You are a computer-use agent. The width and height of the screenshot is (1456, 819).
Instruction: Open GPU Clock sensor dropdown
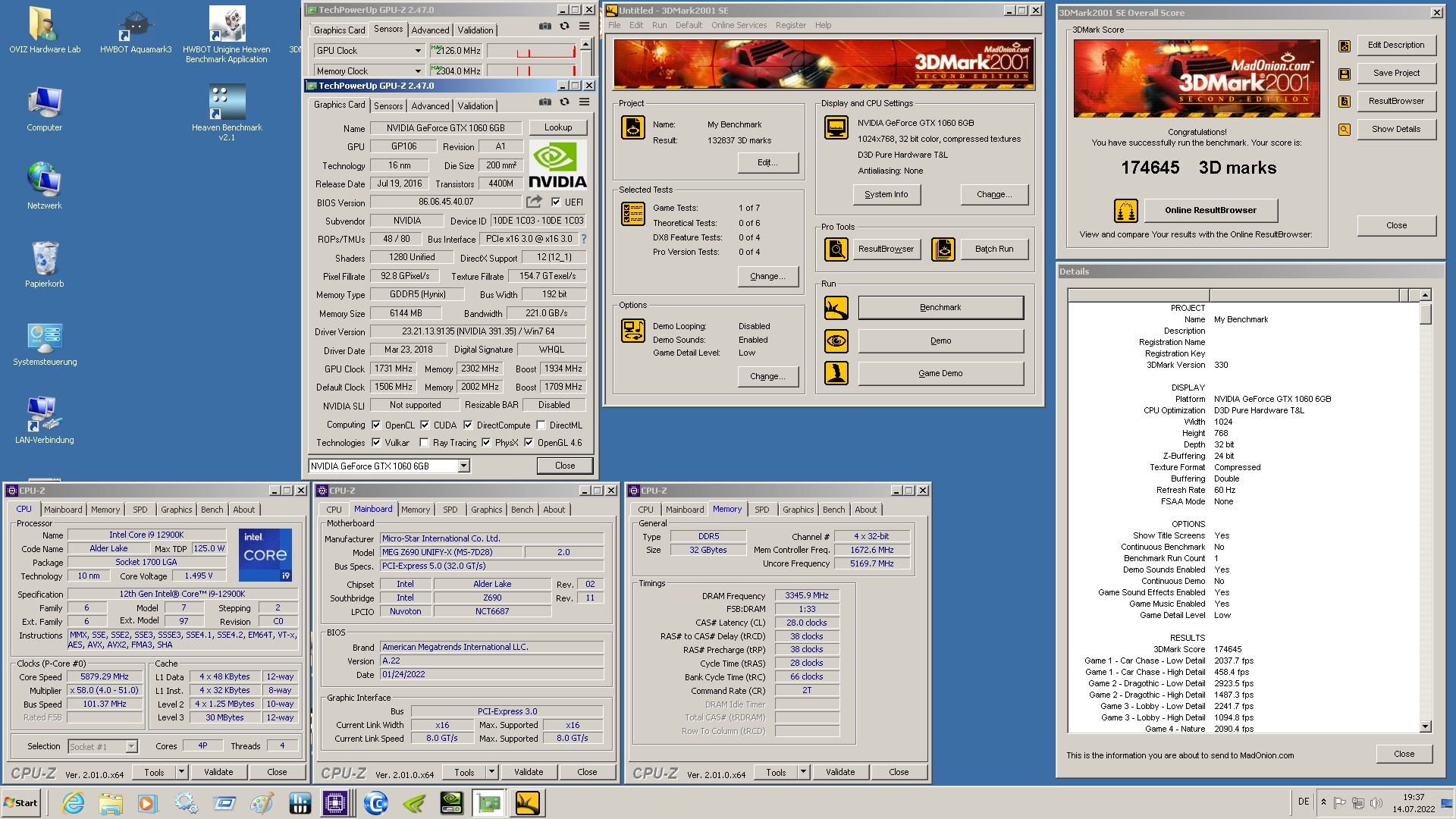pyautogui.click(x=418, y=51)
